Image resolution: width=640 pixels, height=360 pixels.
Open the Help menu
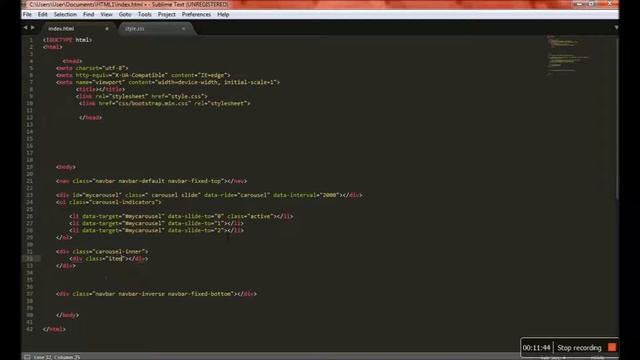[x=223, y=14]
